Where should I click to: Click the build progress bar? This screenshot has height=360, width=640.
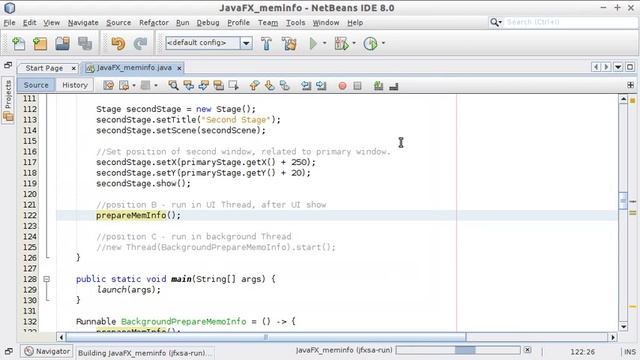pos(458,350)
